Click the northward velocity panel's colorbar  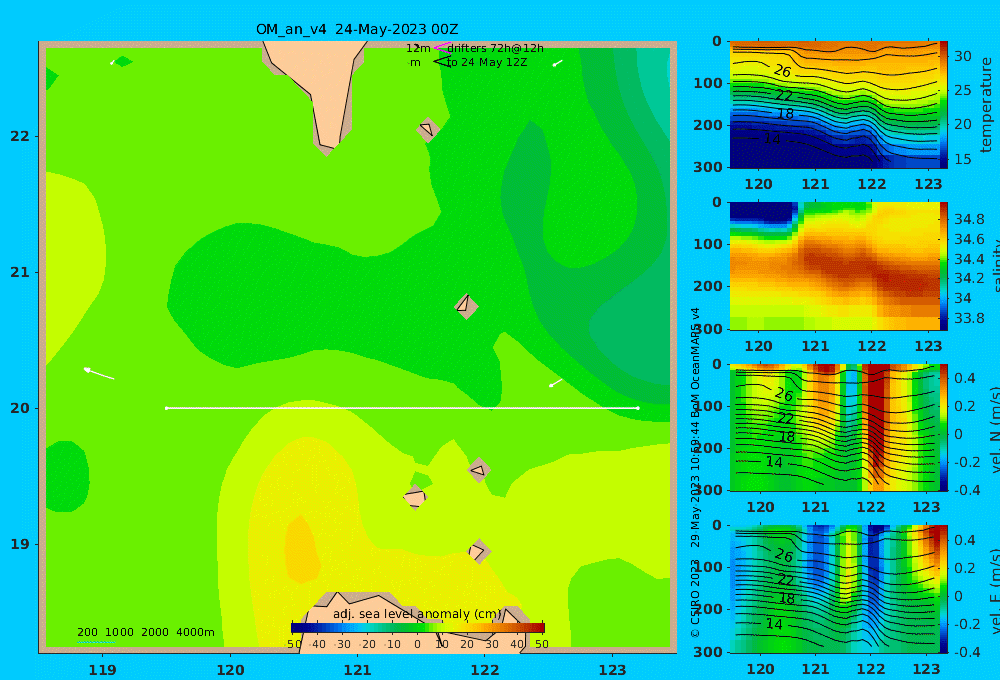coord(944,427)
